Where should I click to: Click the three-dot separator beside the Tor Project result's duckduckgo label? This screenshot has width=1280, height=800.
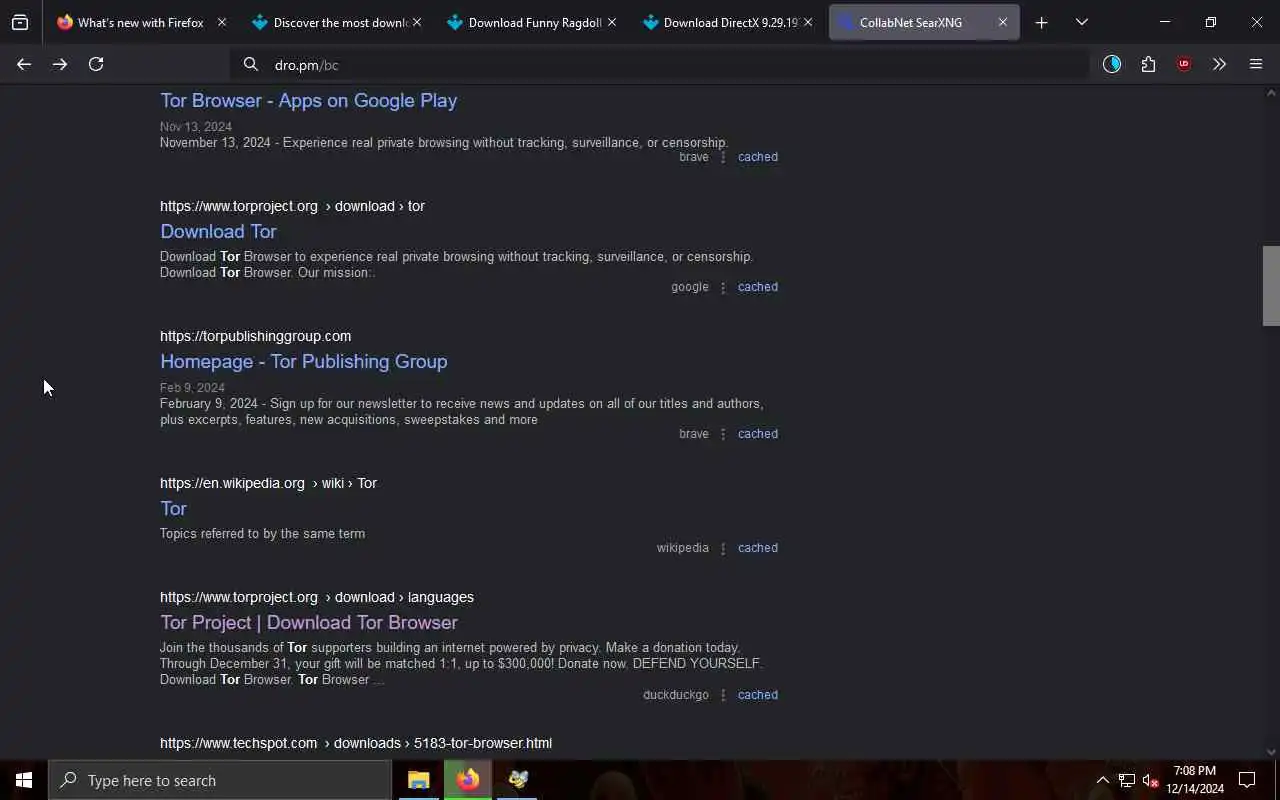tap(723, 696)
